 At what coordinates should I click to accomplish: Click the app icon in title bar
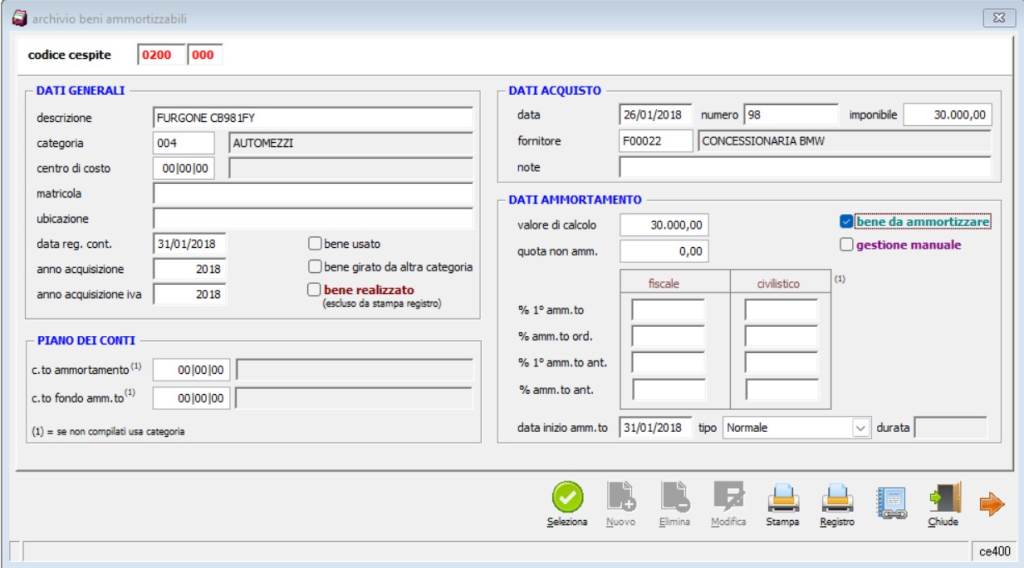point(20,18)
